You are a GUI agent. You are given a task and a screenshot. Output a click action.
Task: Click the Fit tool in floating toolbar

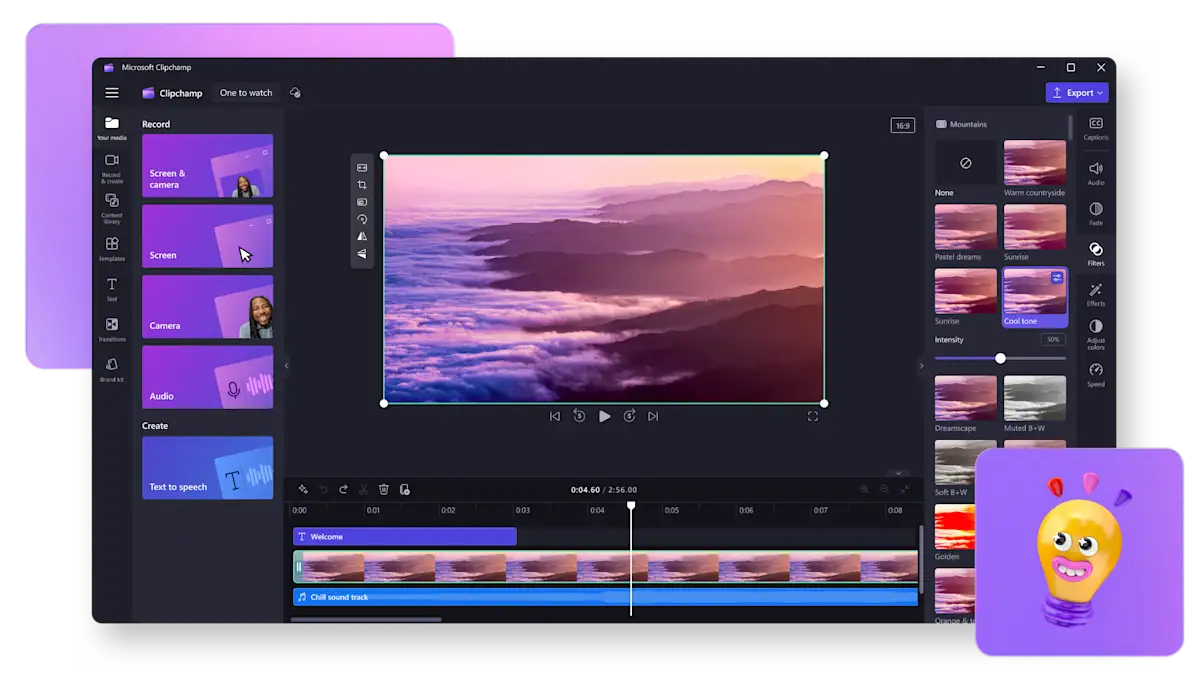[362, 167]
